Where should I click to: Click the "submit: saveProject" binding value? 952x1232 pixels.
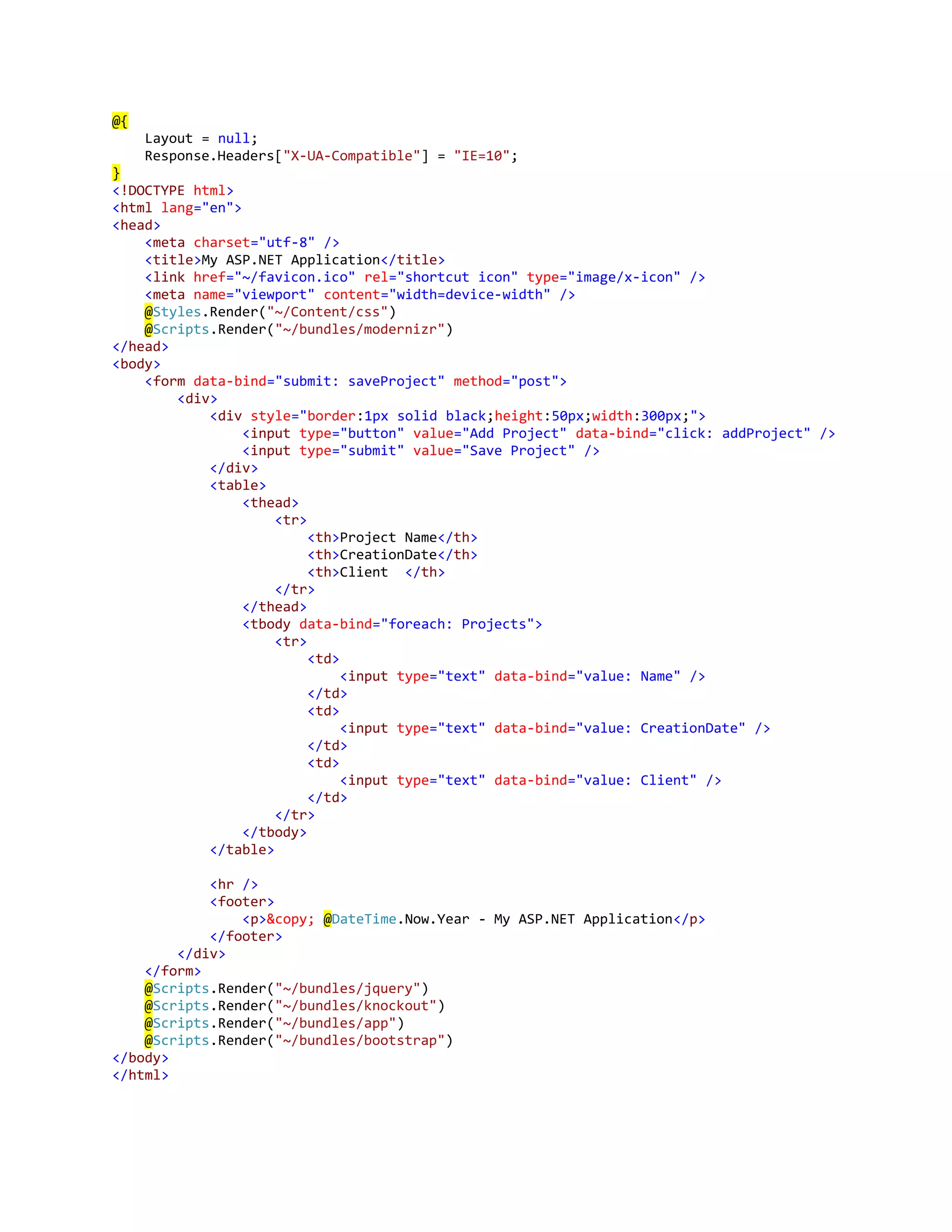(x=360, y=381)
